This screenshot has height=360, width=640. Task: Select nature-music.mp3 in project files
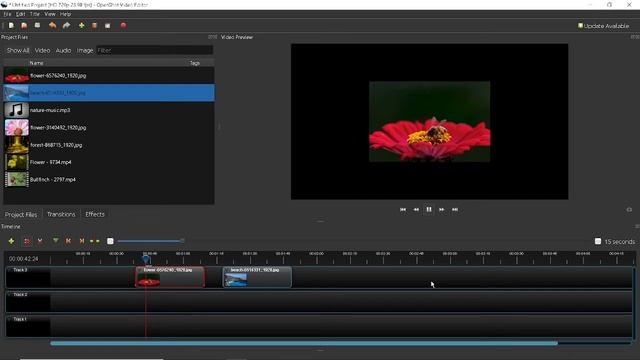tap(109, 110)
